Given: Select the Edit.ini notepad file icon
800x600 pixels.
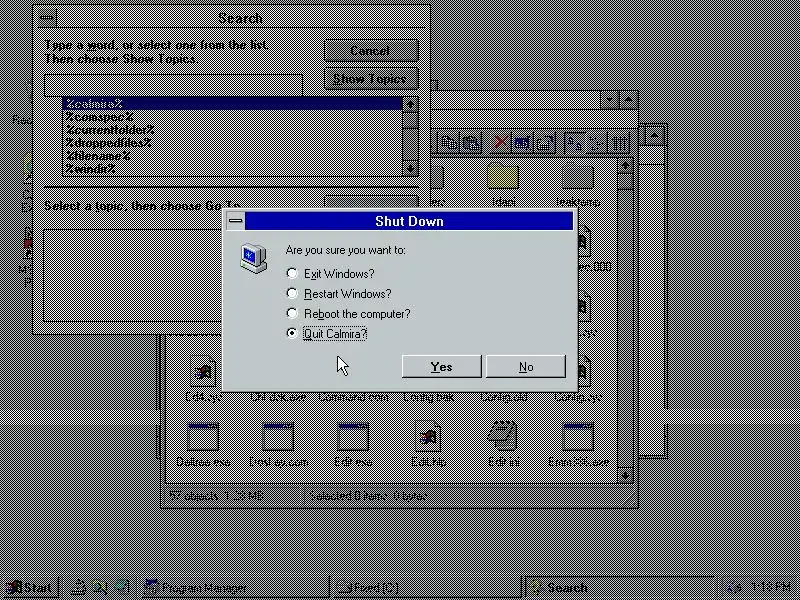Looking at the screenshot, I should coord(503,436).
